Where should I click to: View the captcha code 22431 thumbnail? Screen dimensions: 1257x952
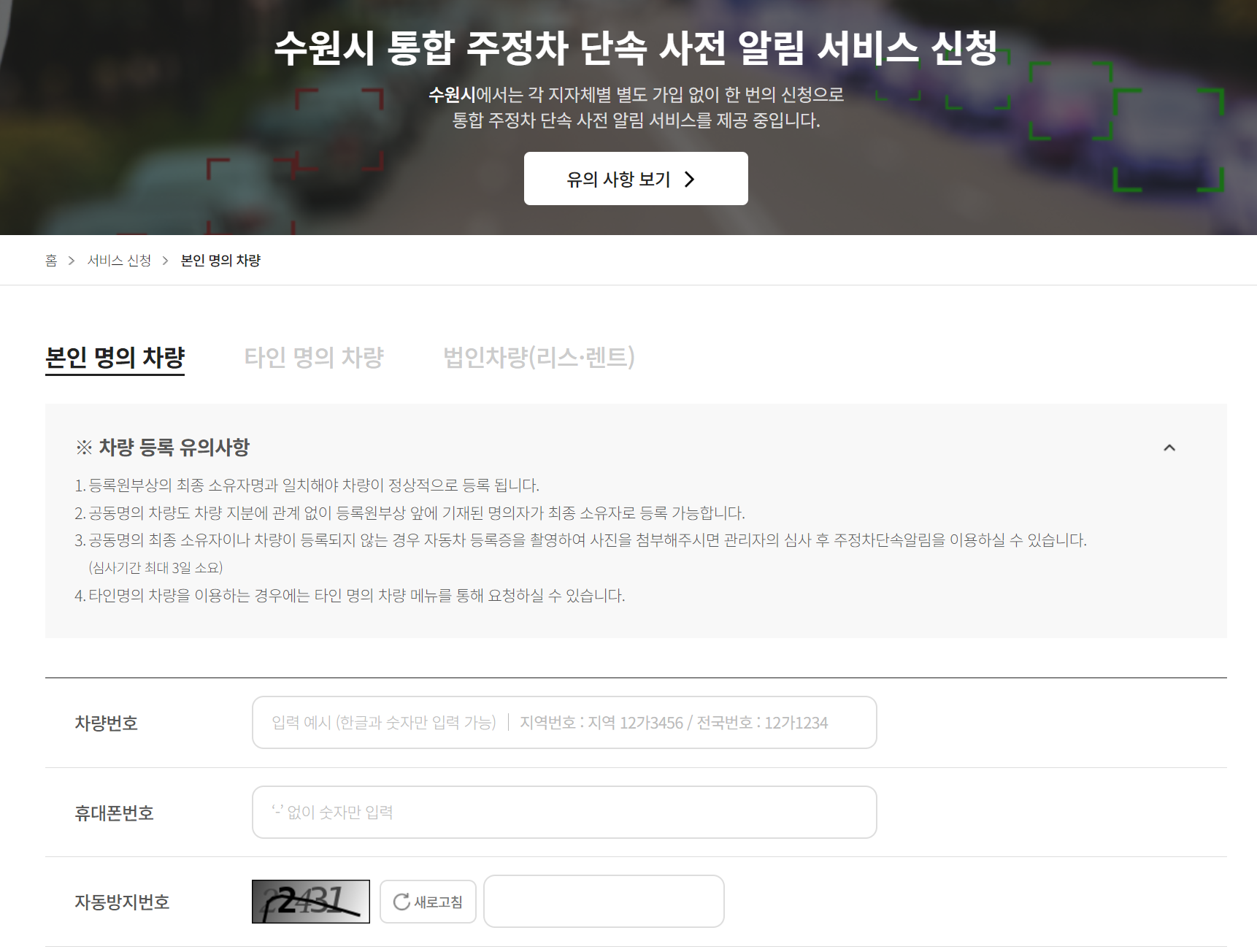coord(310,901)
